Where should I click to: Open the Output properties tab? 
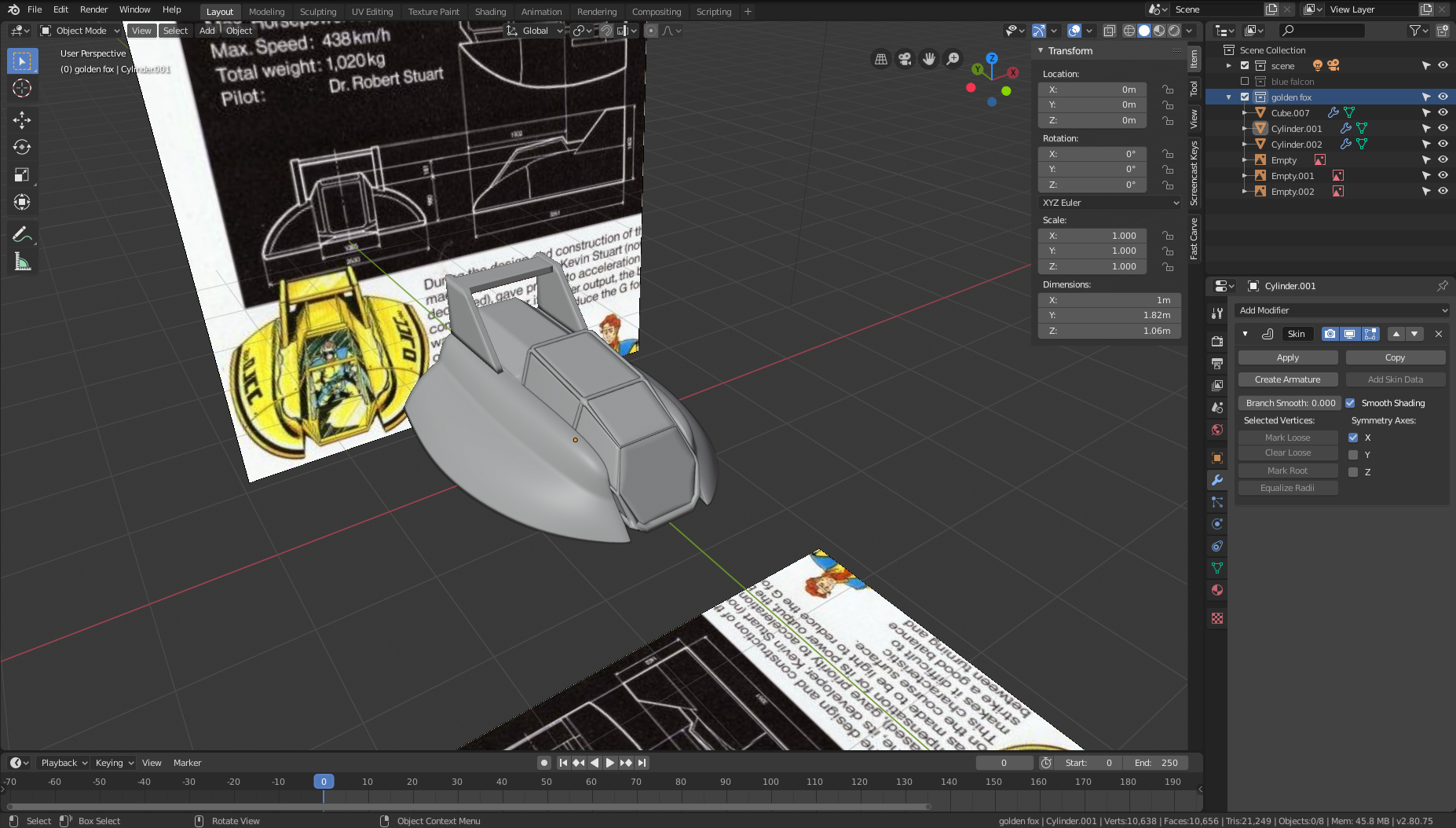[1217, 363]
